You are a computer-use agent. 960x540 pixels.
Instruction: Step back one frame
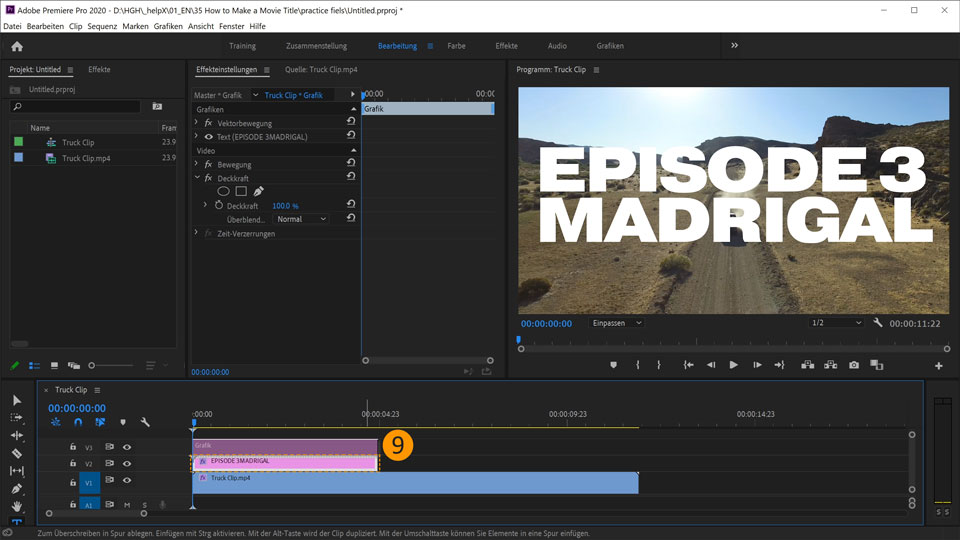(711, 365)
